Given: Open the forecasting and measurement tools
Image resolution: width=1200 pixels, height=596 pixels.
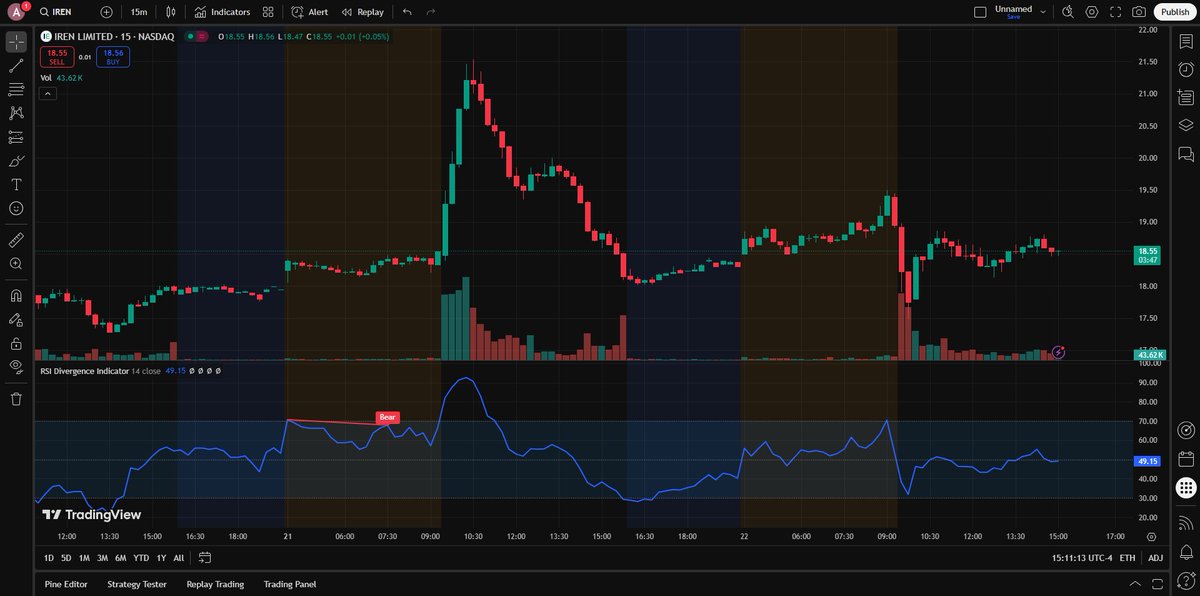Looking at the screenshot, I should 16,137.
